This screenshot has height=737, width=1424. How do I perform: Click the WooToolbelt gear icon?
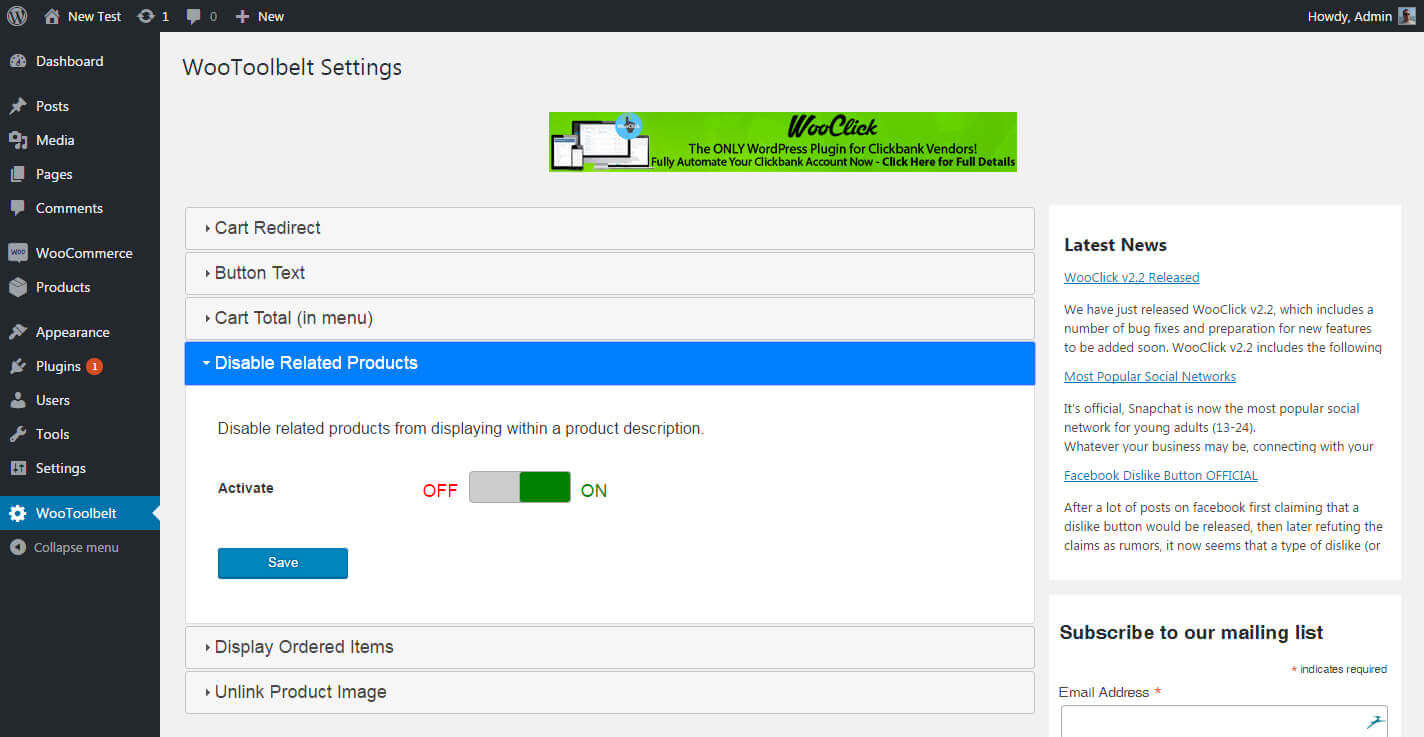(x=17, y=513)
